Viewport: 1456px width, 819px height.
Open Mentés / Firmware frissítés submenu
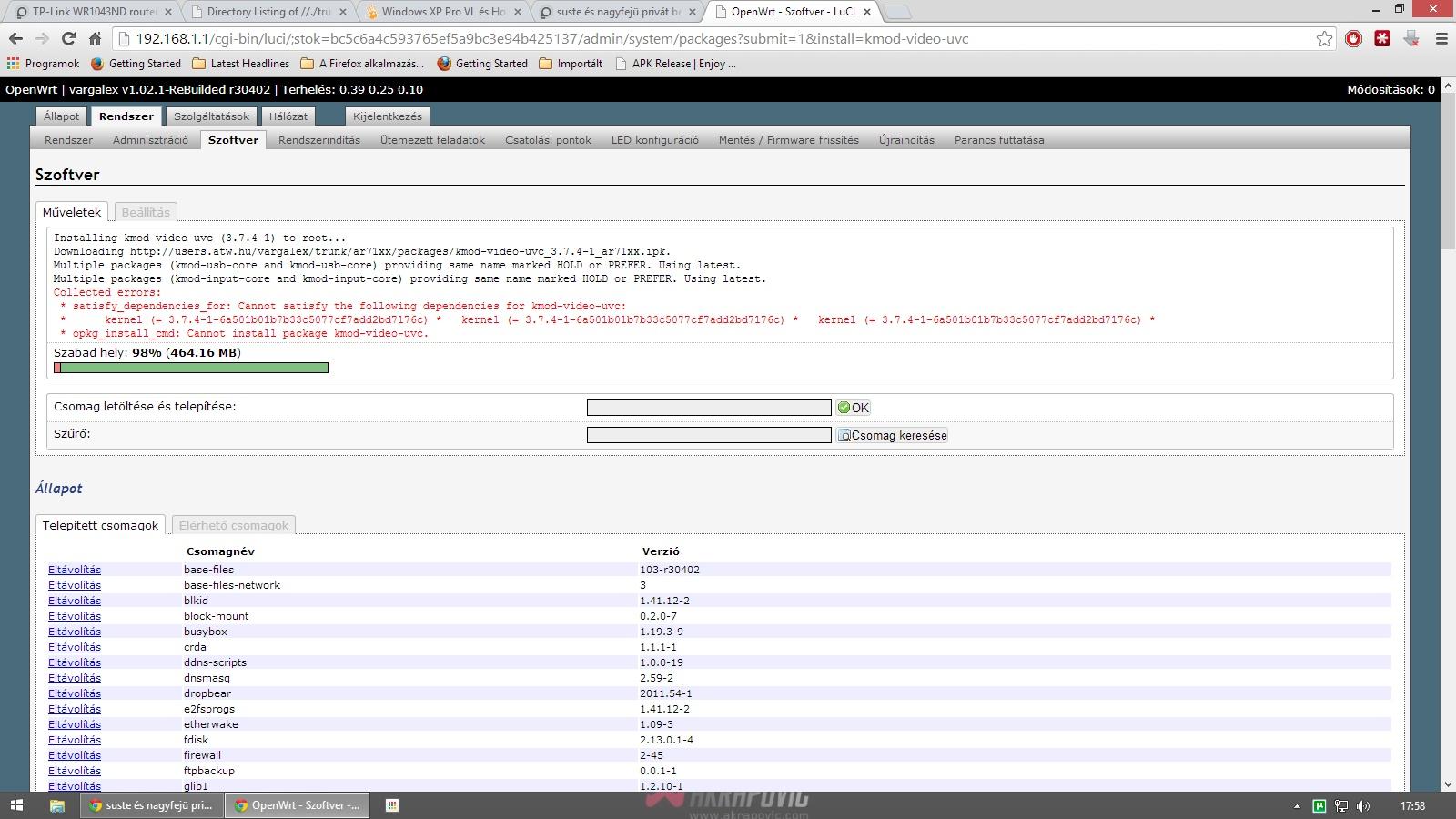point(789,140)
